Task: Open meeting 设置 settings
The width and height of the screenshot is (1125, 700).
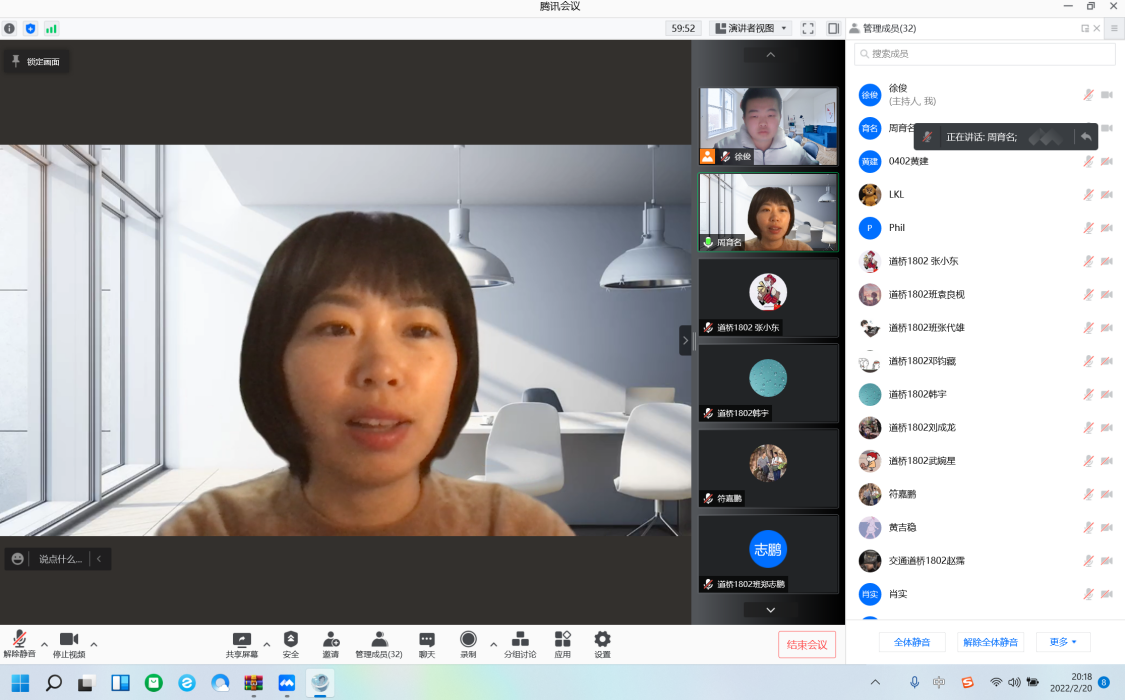Action: 602,640
